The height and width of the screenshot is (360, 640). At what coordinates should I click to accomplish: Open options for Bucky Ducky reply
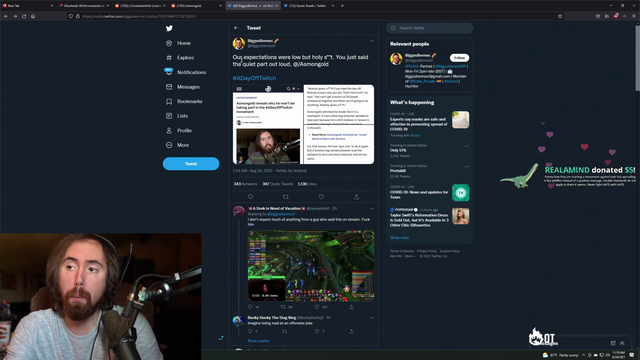[371, 318]
